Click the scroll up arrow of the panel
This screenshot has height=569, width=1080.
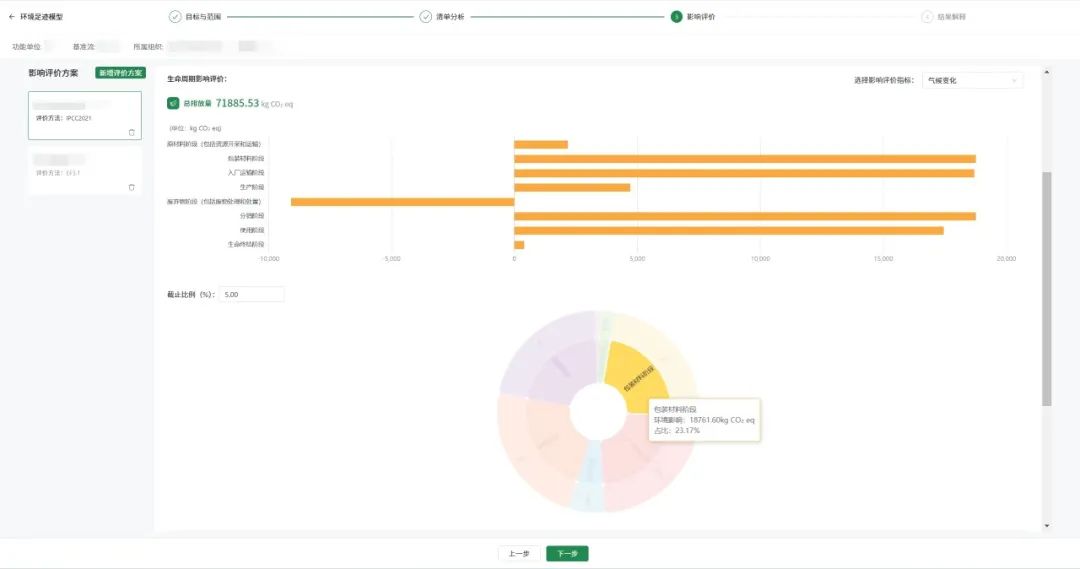(x=1047, y=72)
